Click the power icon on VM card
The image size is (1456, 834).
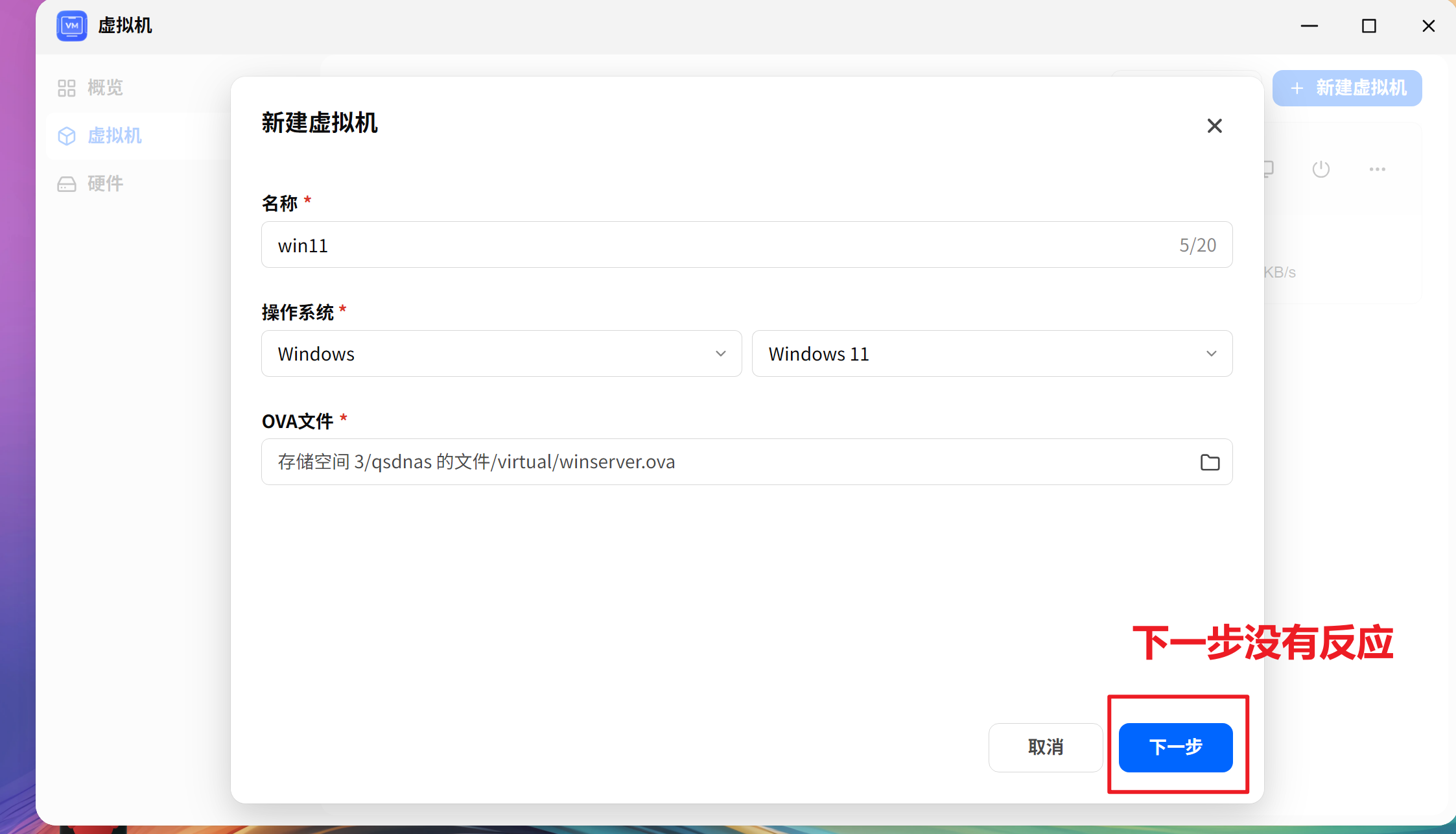1321,169
